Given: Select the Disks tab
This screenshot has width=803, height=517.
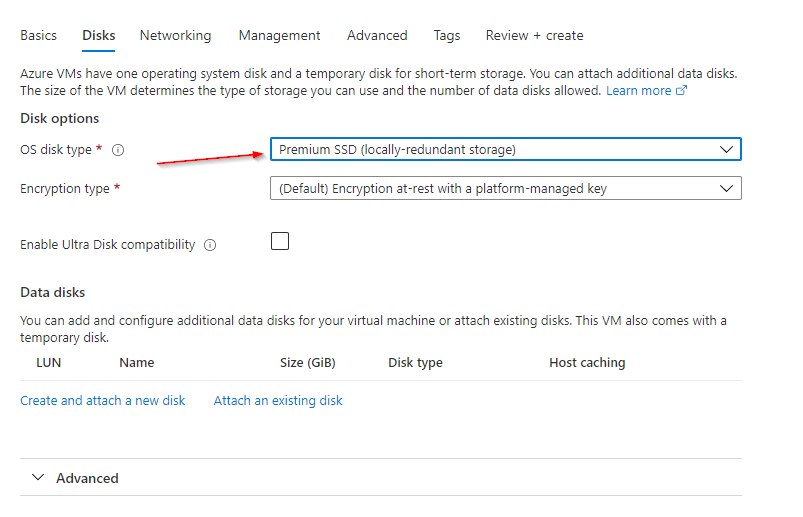Looking at the screenshot, I should point(98,35).
